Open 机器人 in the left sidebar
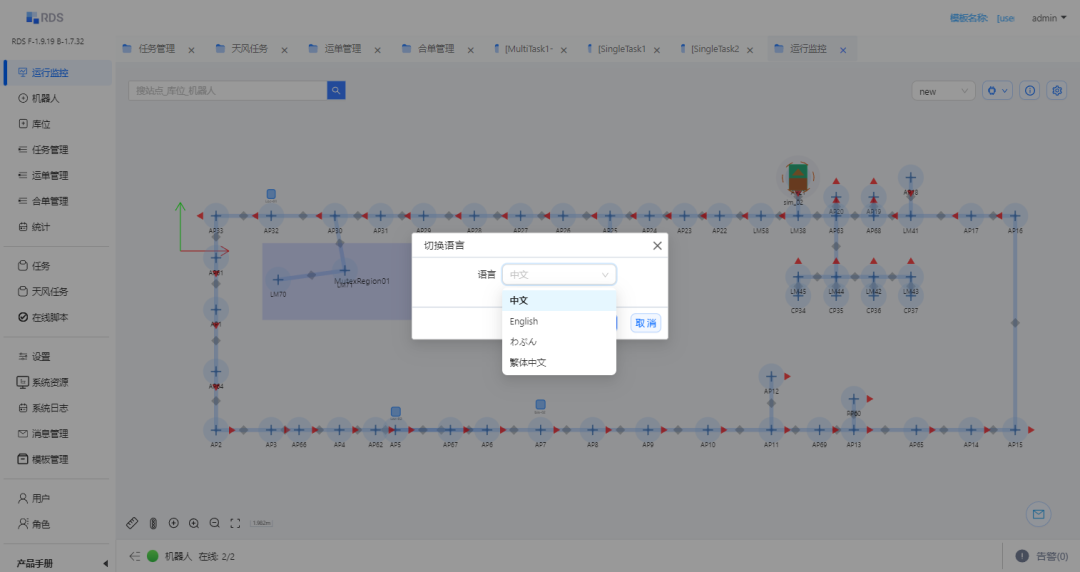 (46, 98)
